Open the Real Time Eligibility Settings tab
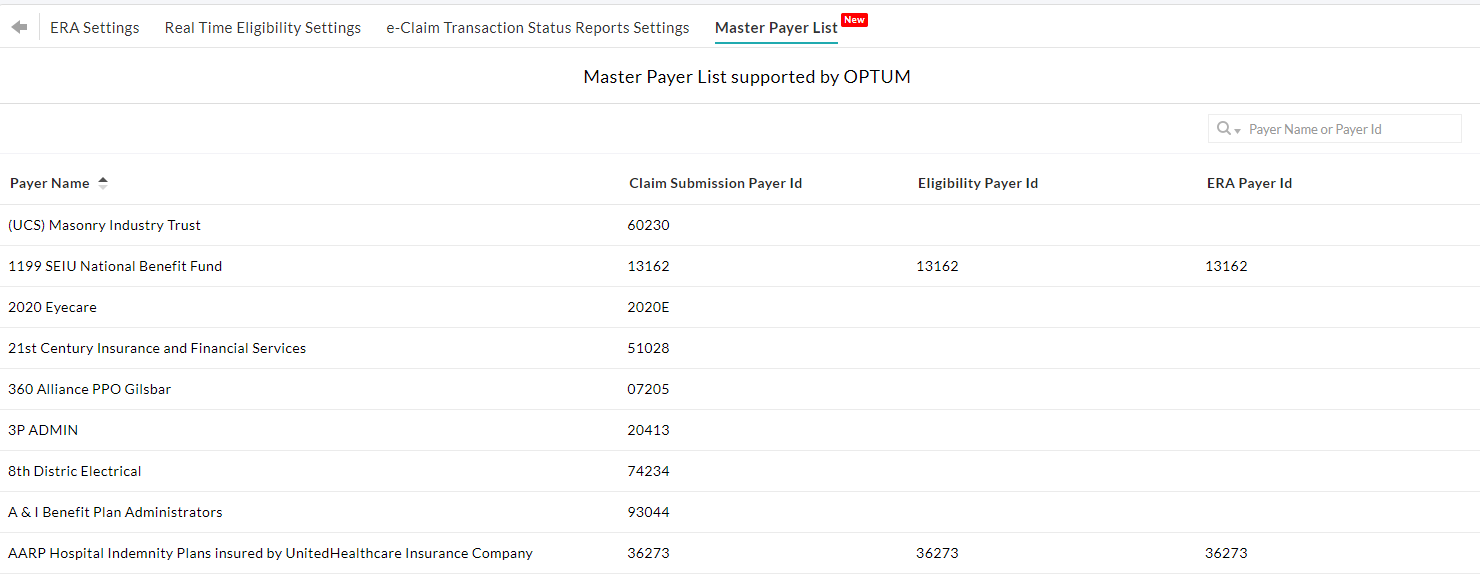 coord(262,27)
